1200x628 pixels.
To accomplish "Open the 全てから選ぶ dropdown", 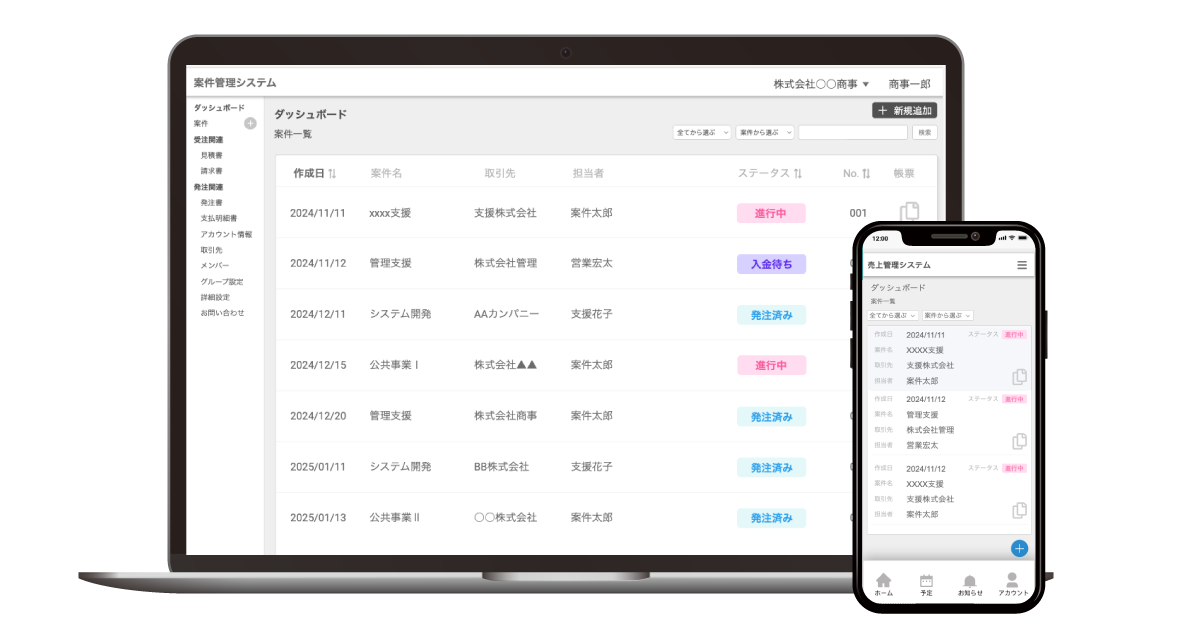I will tap(700, 132).
